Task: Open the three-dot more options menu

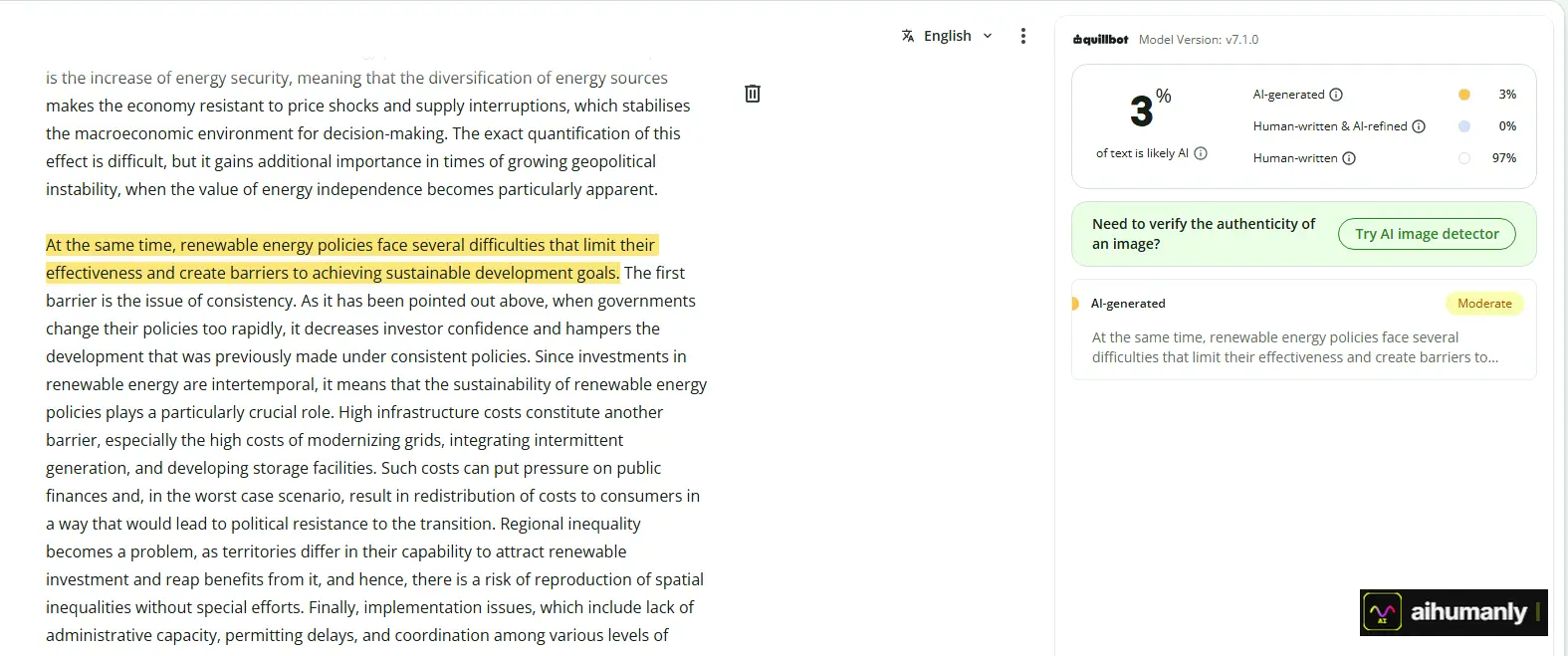Action: [x=1022, y=36]
